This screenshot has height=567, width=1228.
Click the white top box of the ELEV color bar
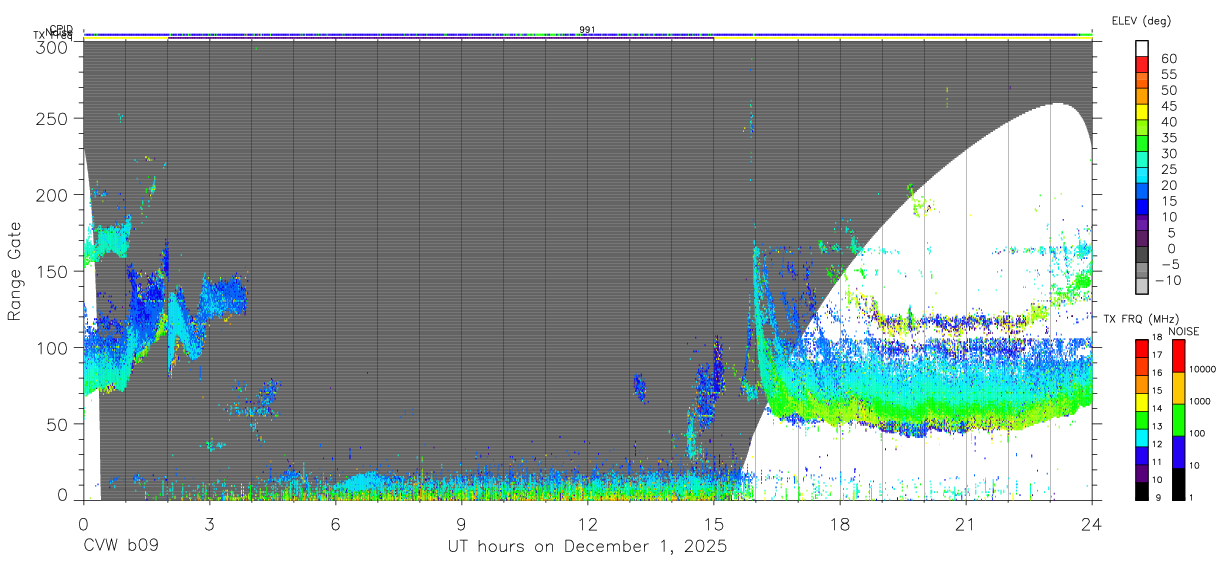pyautogui.click(x=1142, y=48)
